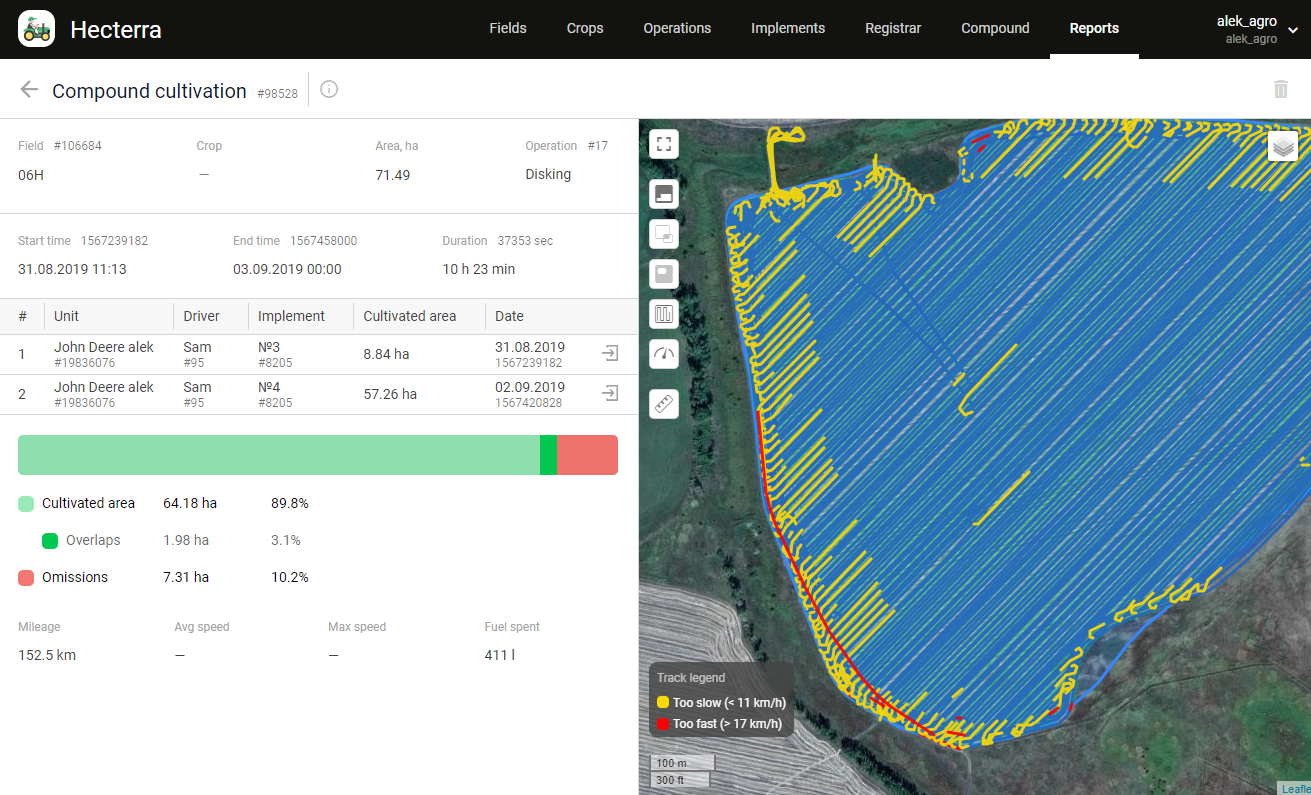Show the track lines on map

click(x=664, y=314)
